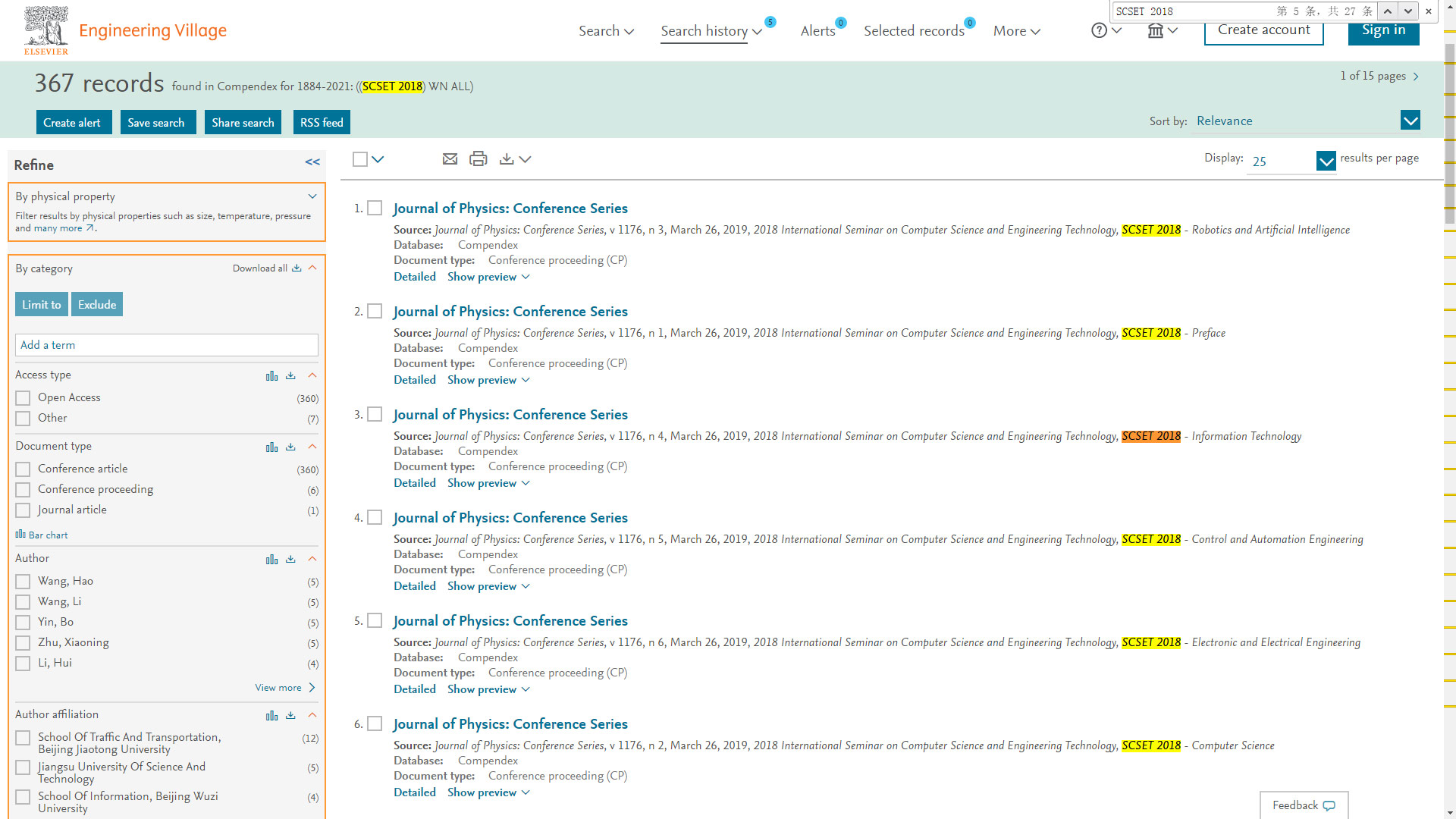Click the Save search button
This screenshot has width=1456, height=819.
pyautogui.click(x=158, y=123)
